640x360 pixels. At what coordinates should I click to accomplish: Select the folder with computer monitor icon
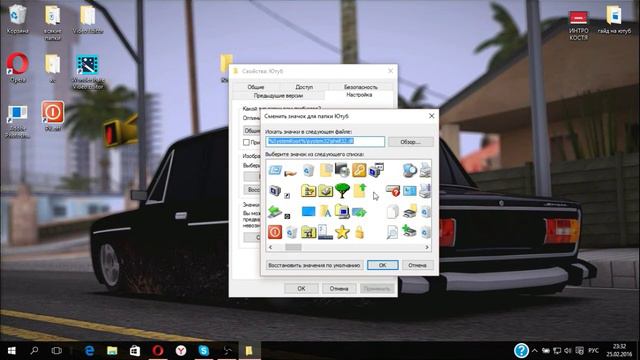tap(342, 211)
